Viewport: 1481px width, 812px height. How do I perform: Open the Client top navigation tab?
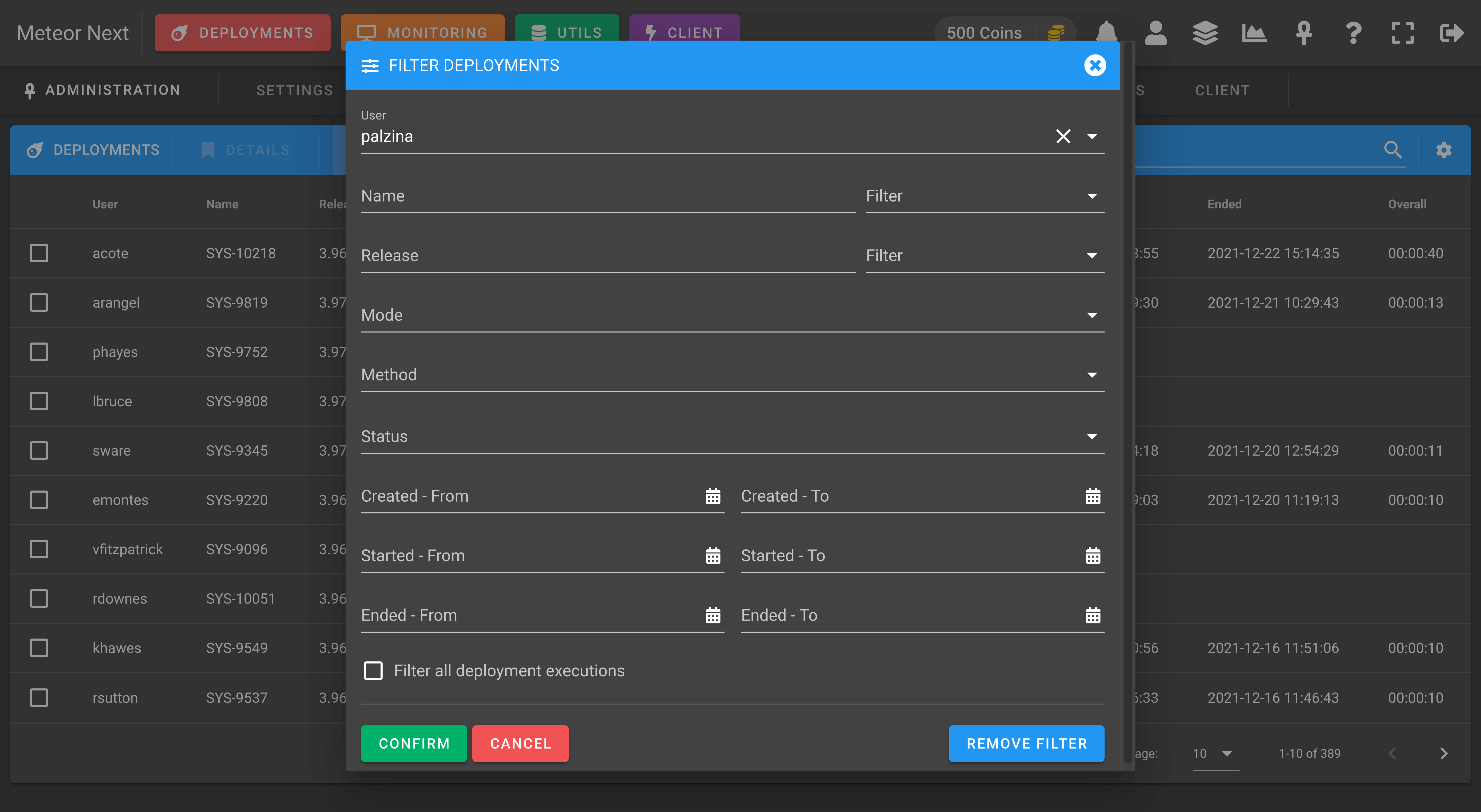684,33
